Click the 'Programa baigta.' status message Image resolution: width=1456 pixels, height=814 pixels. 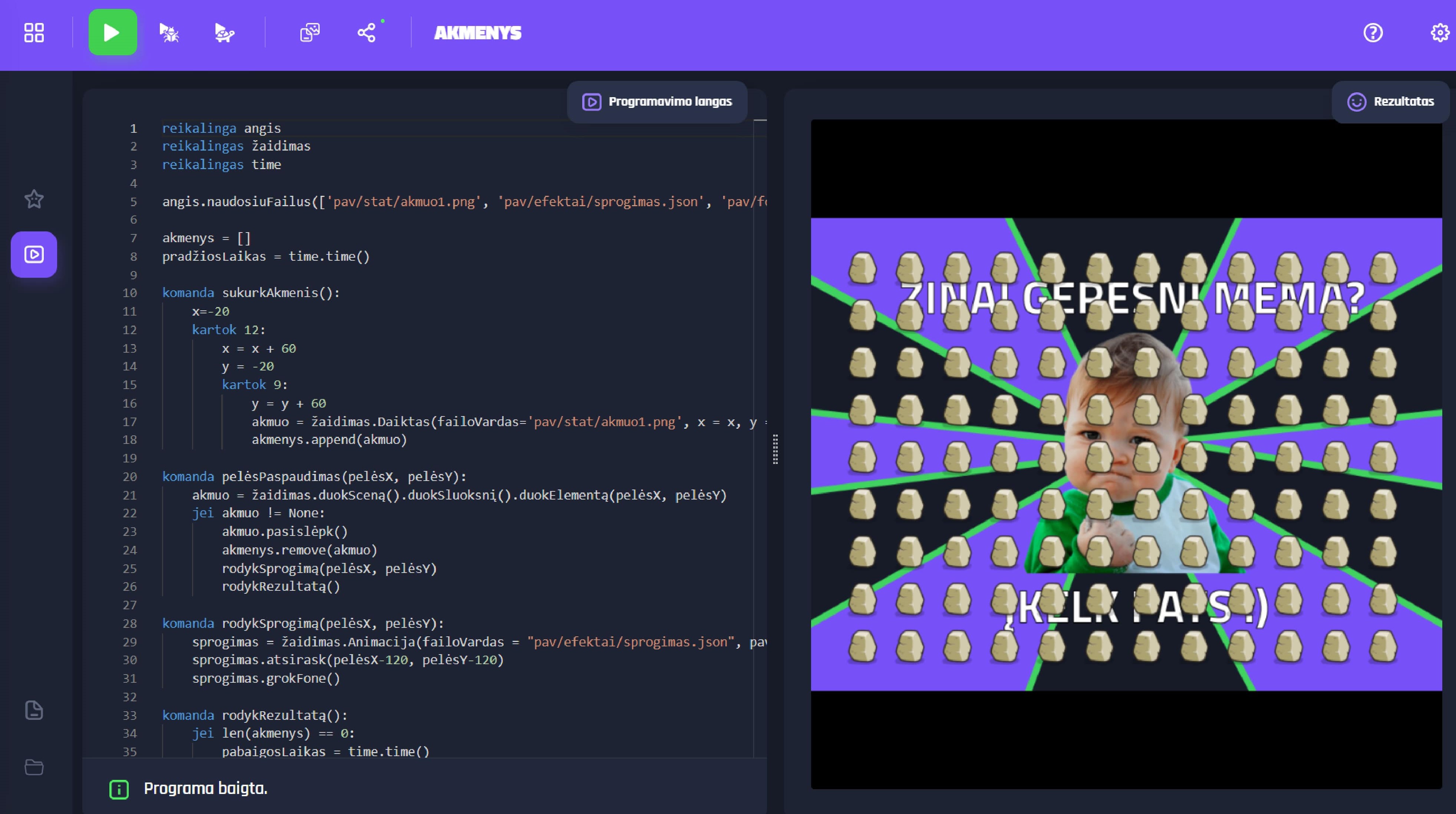[205, 788]
